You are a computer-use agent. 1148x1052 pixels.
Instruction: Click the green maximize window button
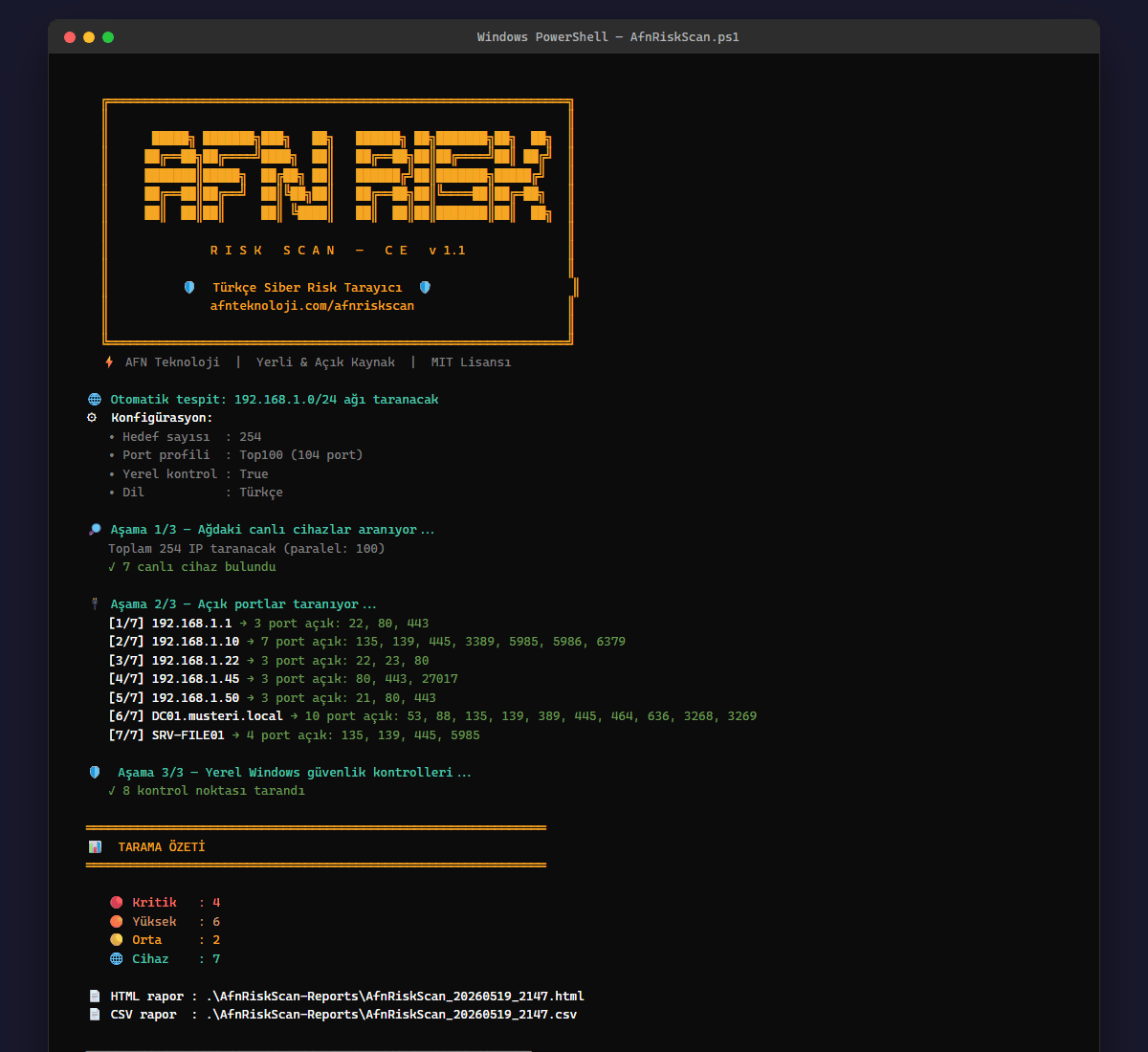tap(108, 37)
